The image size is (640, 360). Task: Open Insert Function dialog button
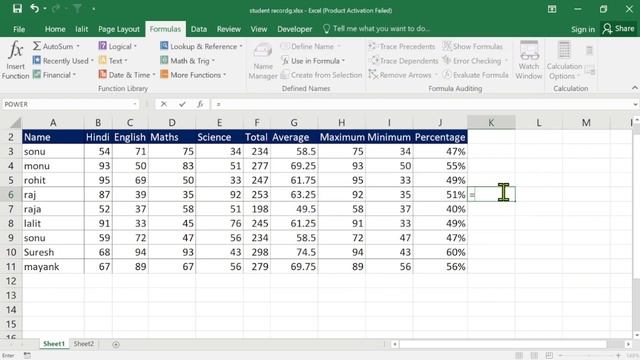(15, 60)
